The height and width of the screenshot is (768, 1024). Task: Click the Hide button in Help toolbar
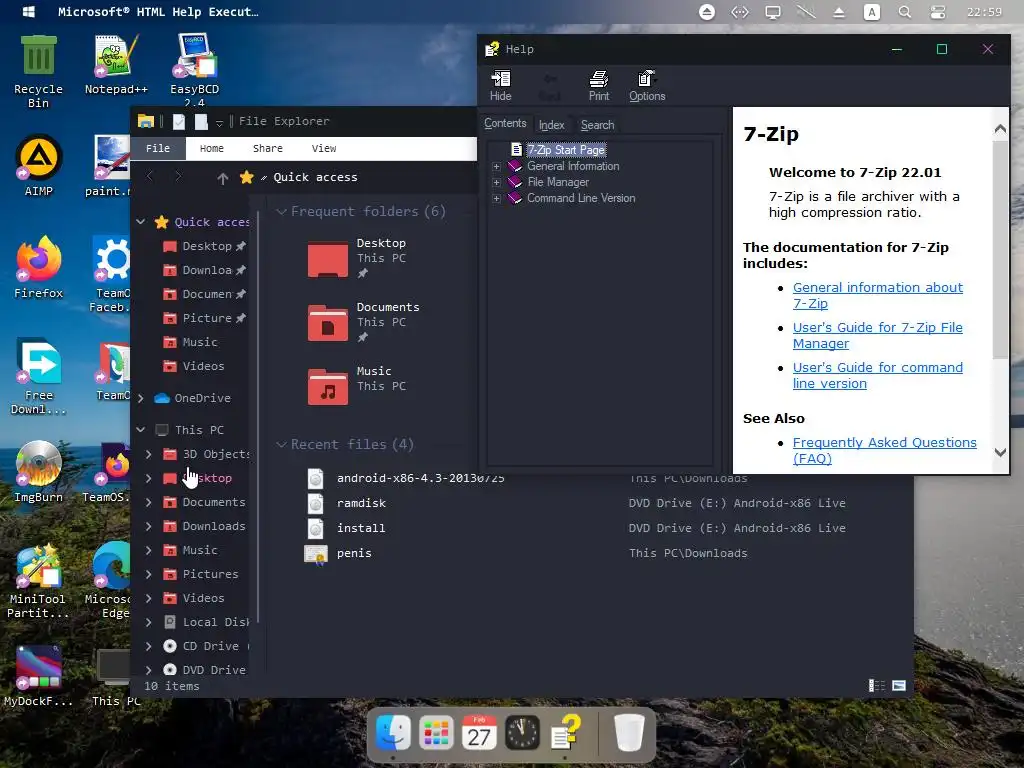501,86
